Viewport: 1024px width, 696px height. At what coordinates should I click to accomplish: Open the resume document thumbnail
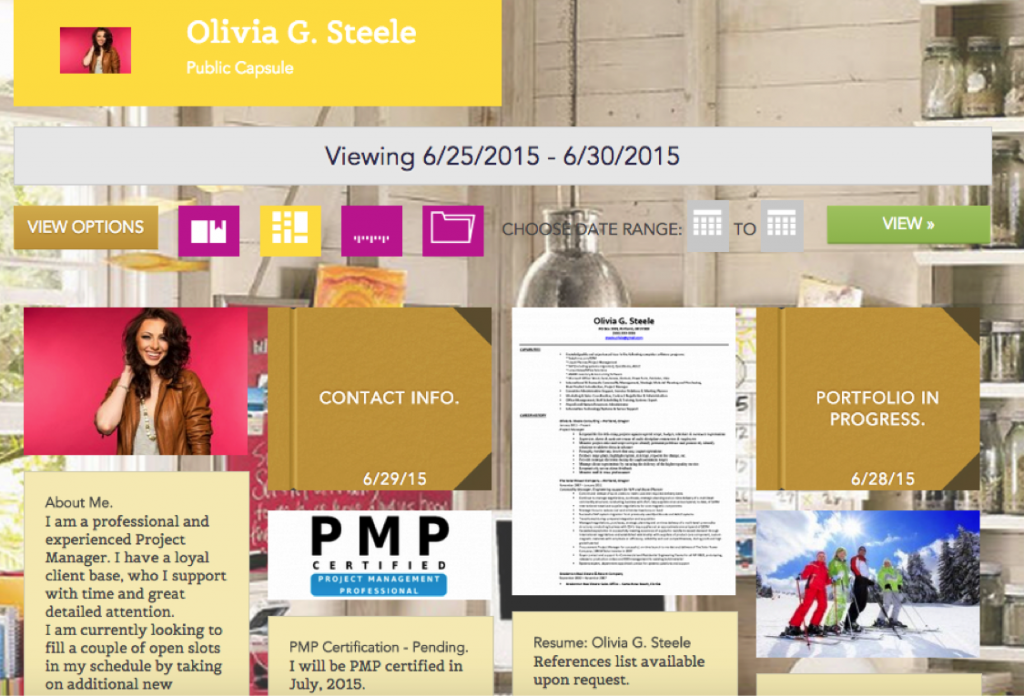click(x=623, y=451)
